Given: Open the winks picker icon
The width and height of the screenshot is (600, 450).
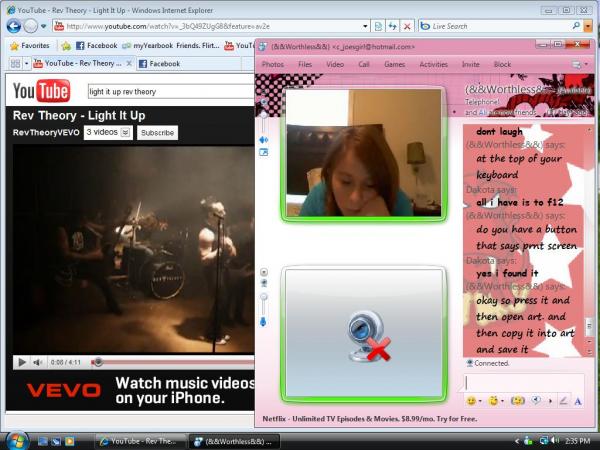Looking at the screenshot, I should pos(494,401).
